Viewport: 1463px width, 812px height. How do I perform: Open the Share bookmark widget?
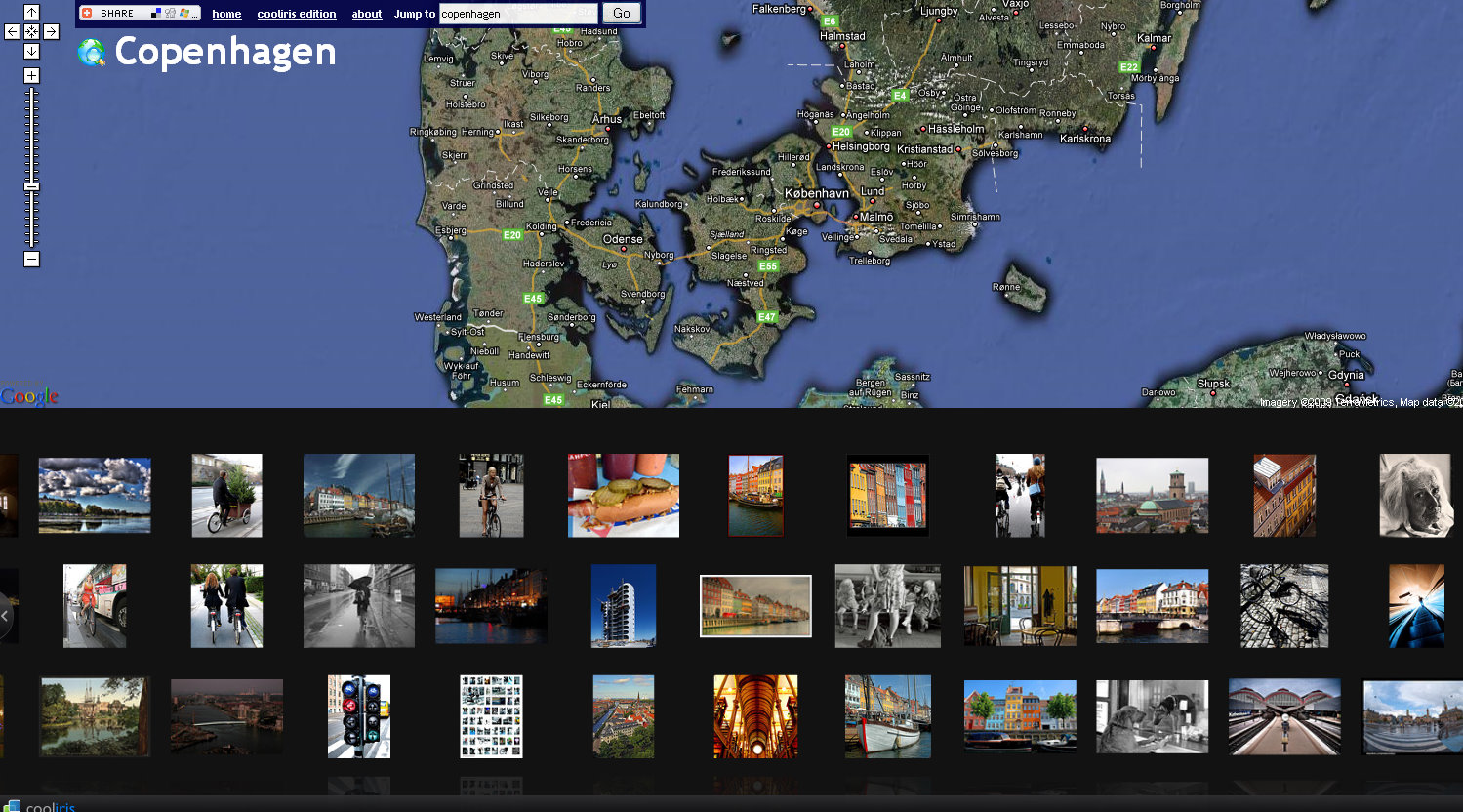tap(140, 14)
